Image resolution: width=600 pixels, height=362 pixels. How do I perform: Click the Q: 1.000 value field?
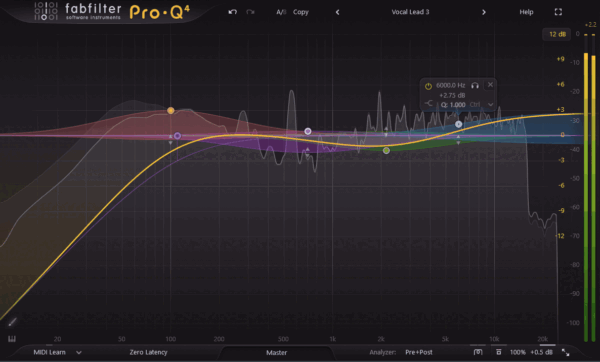pyautogui.click(x=453, y=104)
